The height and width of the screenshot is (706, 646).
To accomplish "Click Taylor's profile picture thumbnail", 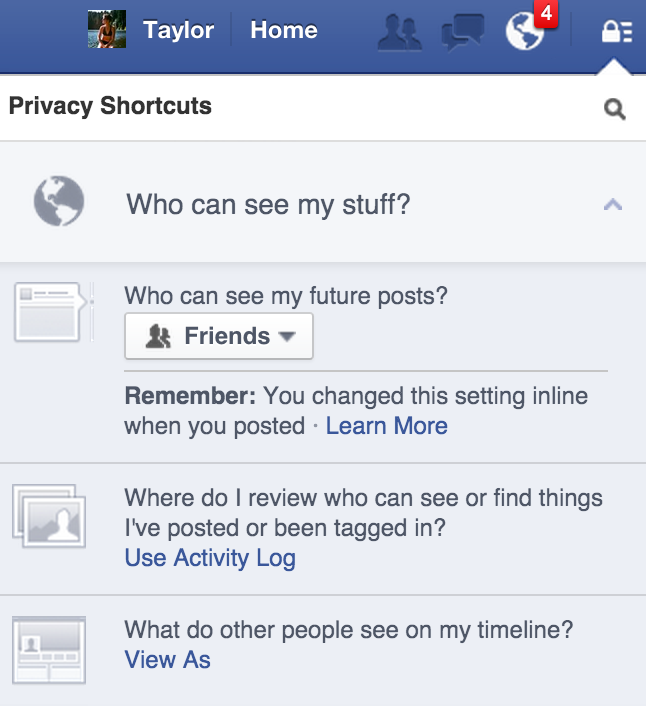I will tap(107, 29).
